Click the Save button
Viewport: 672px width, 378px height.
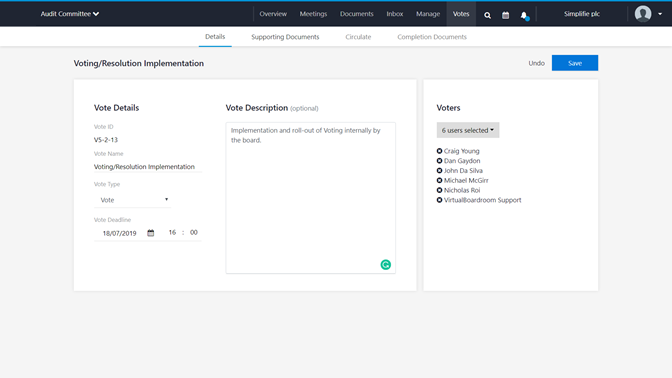pyautogui.click(x=575, y=63)
